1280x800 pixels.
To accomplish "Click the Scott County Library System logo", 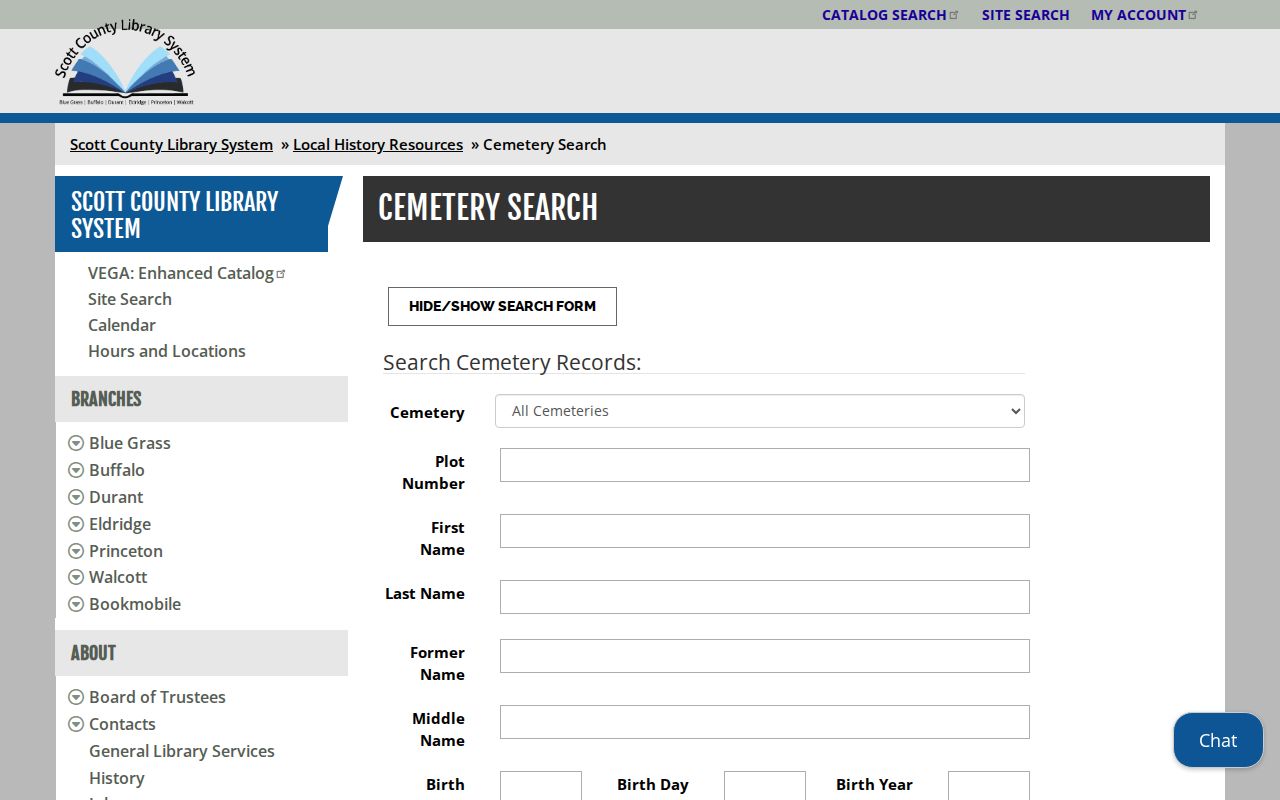I will point(125,63).
